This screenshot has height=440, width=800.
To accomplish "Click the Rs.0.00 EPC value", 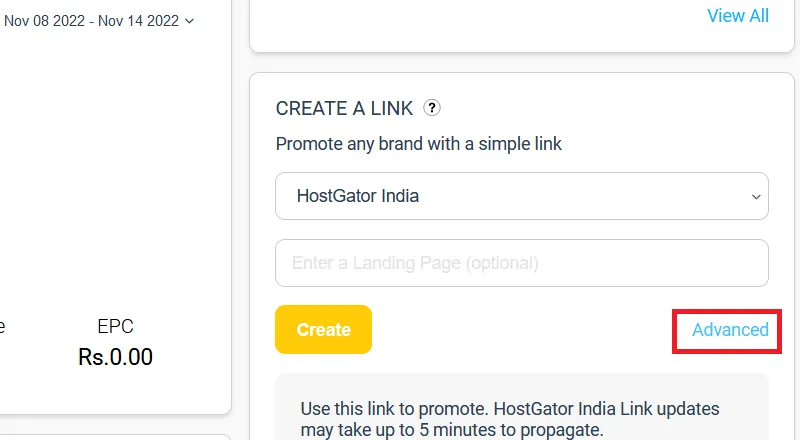I will coord(115,357).
